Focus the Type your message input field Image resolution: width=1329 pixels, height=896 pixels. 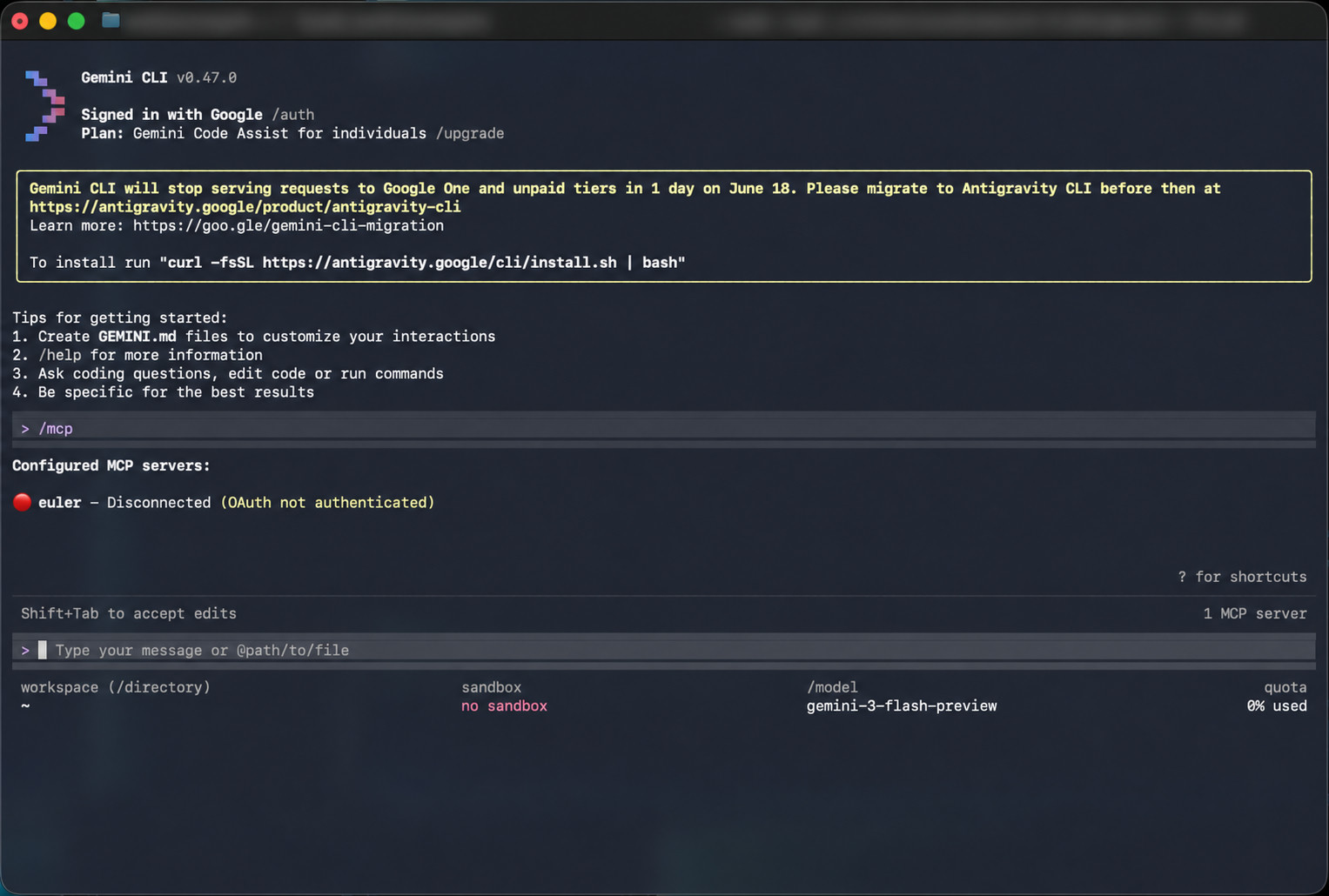point(664,650)
